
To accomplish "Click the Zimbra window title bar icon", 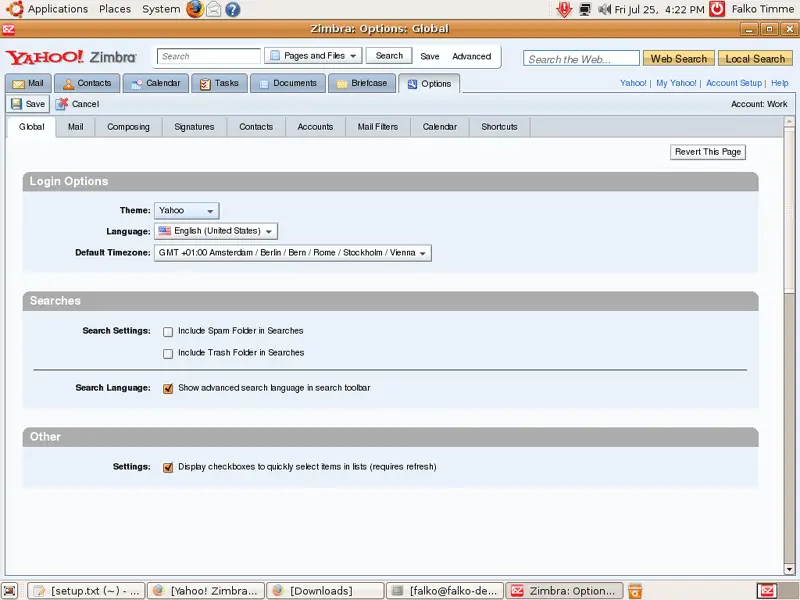I will [x=9, y=29].
